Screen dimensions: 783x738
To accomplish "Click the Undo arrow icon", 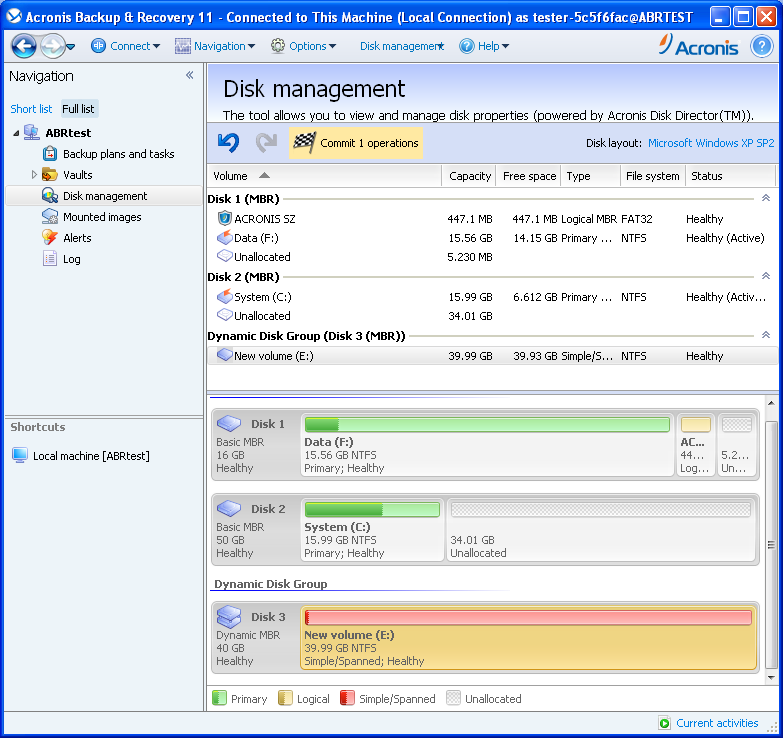I will point(228,143).
